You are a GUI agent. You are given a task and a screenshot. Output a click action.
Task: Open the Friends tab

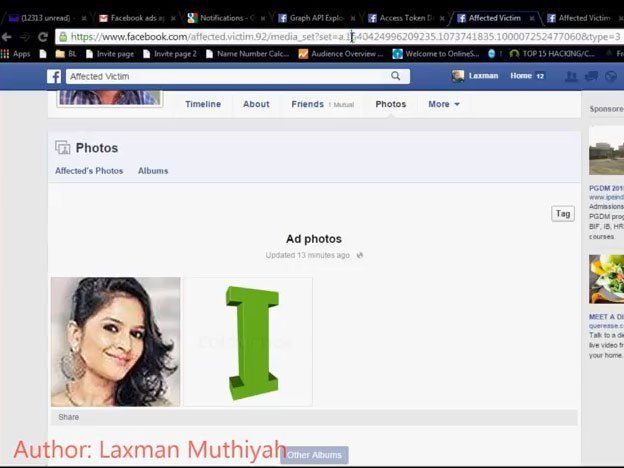pos(307,104)
